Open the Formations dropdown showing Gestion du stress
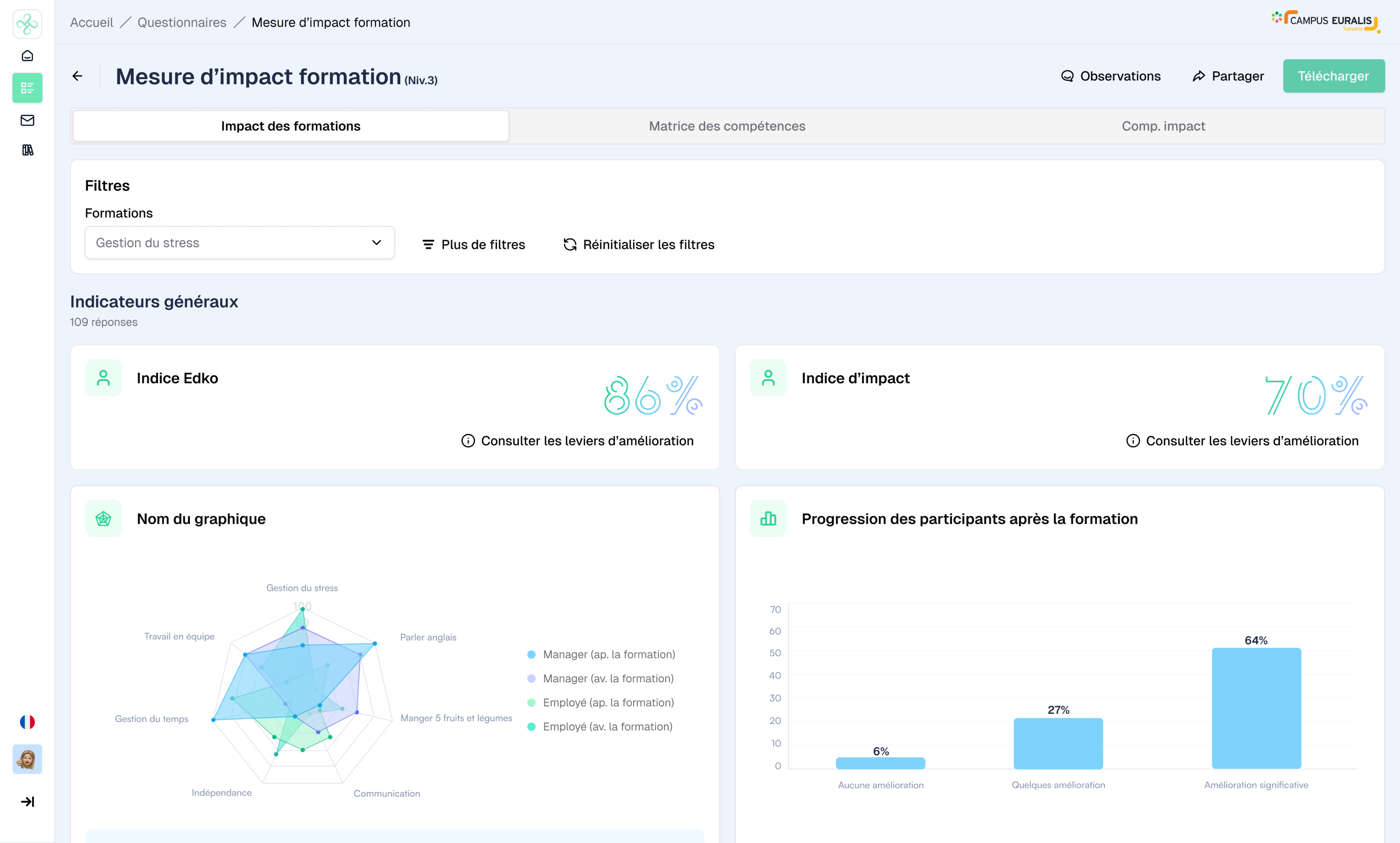Viewport: 1400px width, 843px height. [239, 243]
